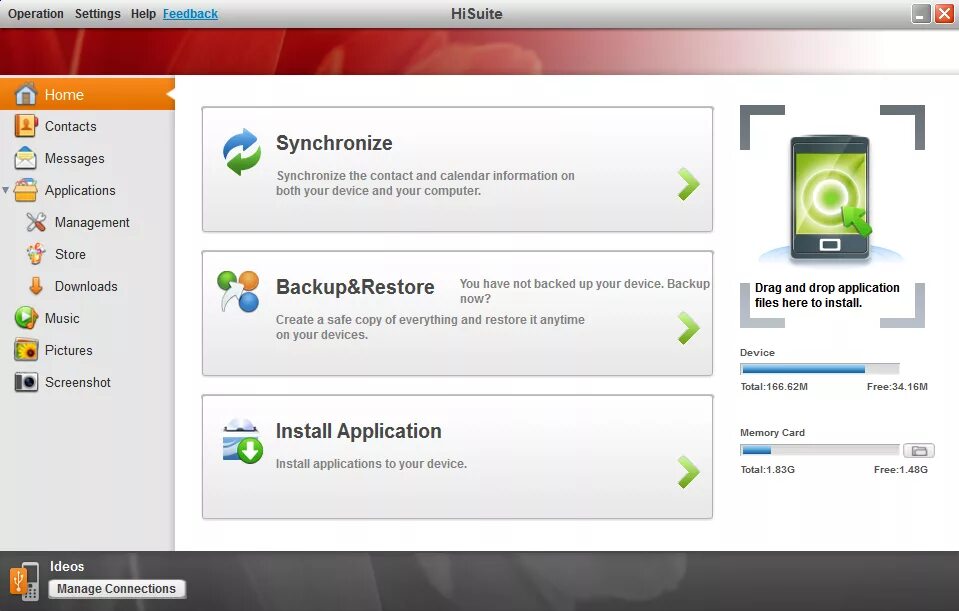Click the 'Install applications to your device.' description
The image size is (959, 611).
(x=371, y=464)
